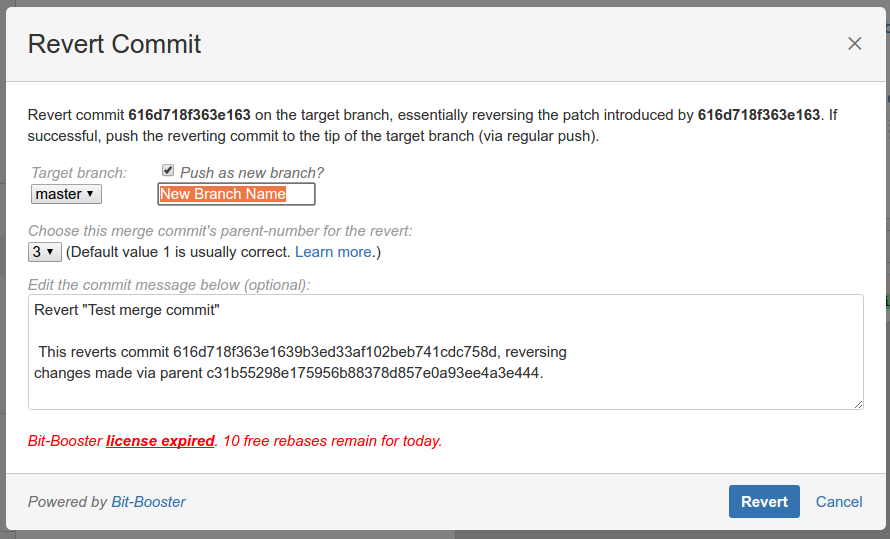Expand the parent-number dropdown showing 3
This screenshot has width=890, height=539.
point(45,252)
